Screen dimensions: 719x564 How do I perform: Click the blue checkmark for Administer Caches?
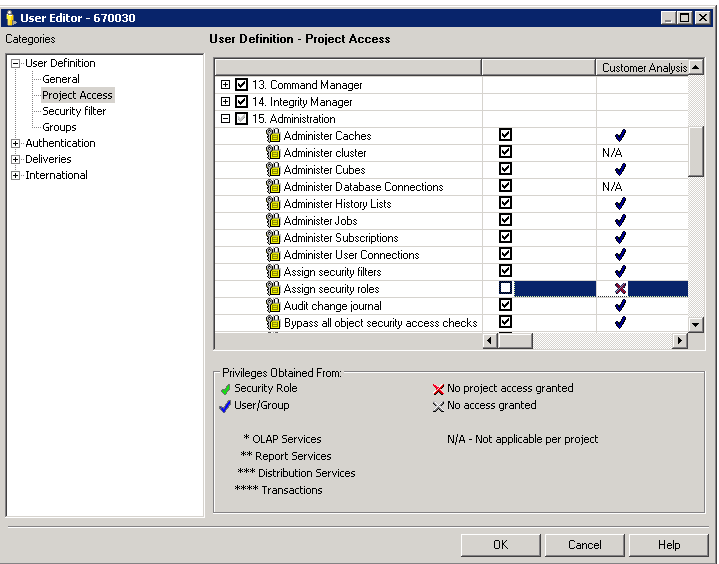620,135
